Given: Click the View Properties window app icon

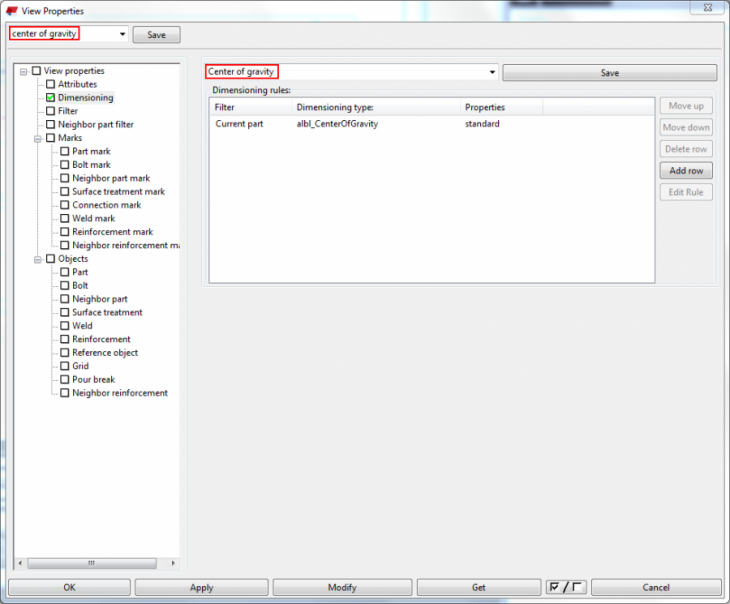Looking at the screenshot, I should point(12,11).
